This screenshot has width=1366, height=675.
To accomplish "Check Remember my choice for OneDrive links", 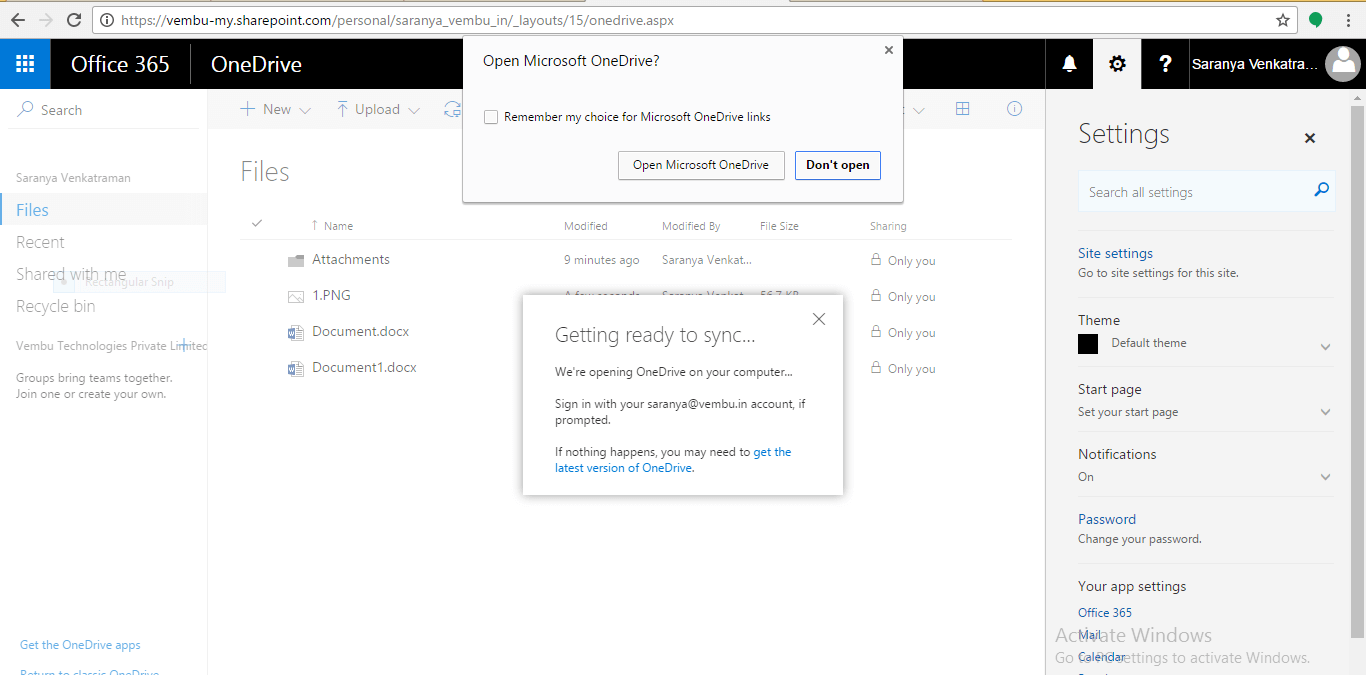I will click(491, 117).
